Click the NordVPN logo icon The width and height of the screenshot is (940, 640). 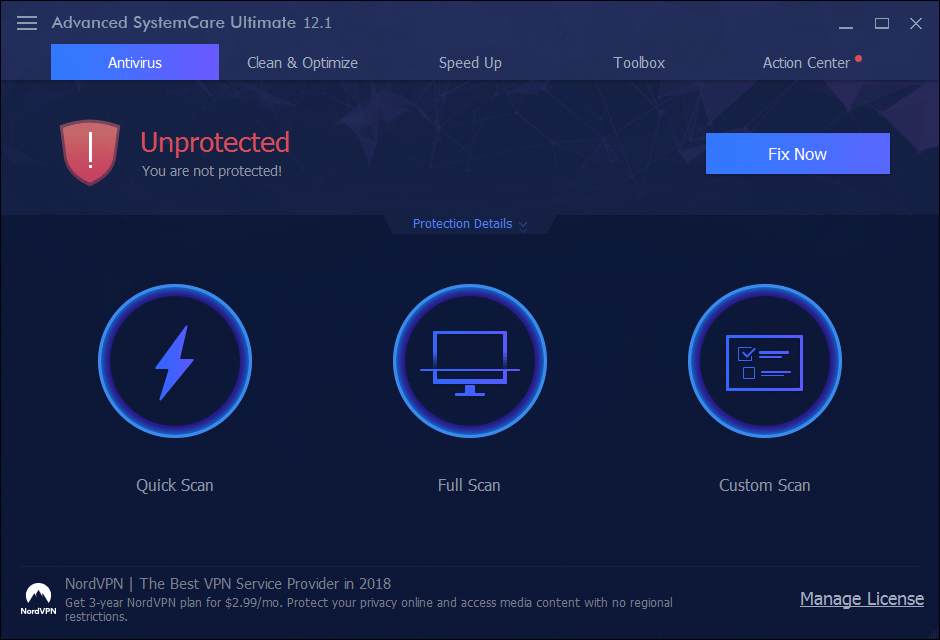pos(39,598)
